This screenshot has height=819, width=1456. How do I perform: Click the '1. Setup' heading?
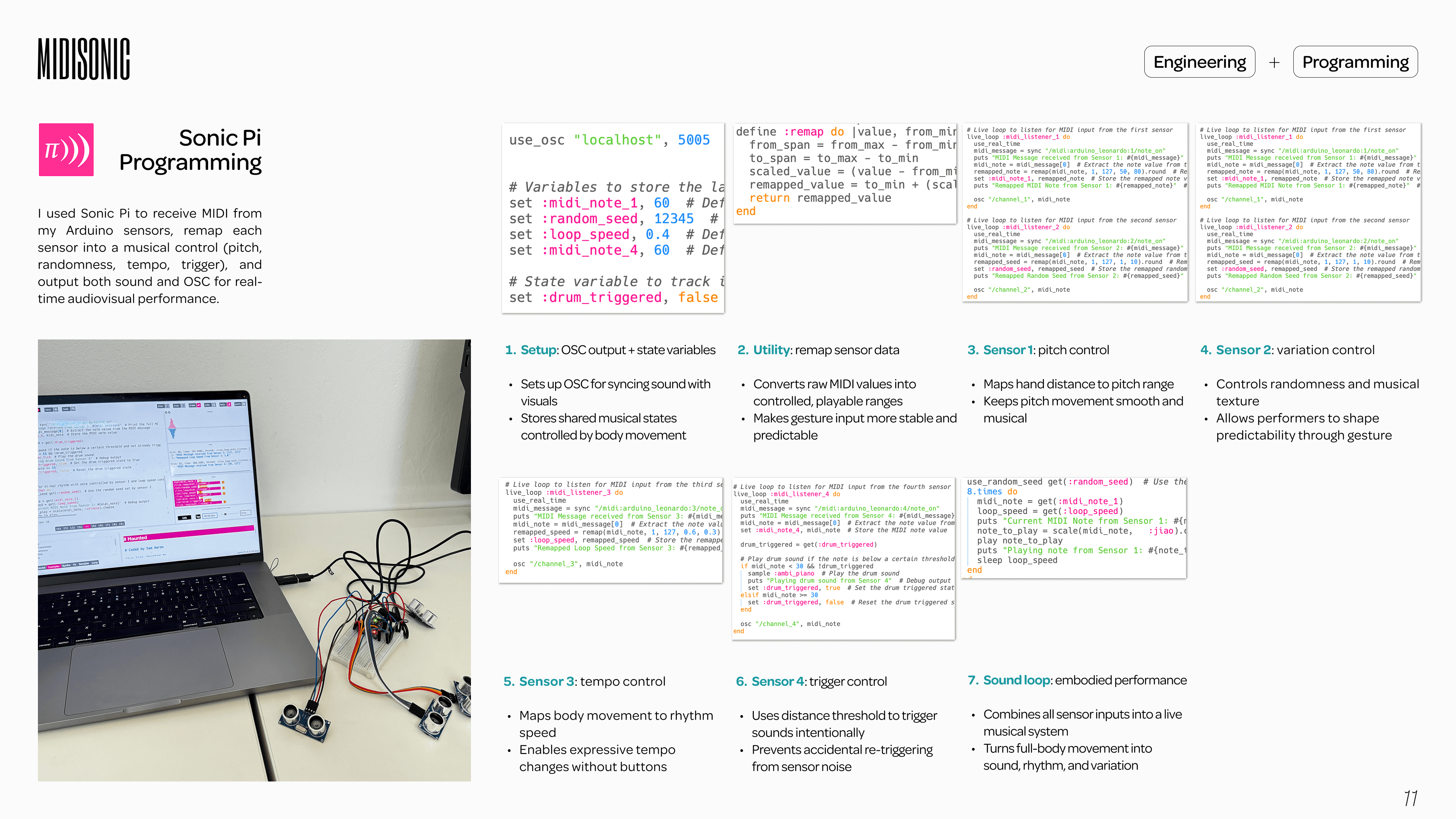[610, 350]
